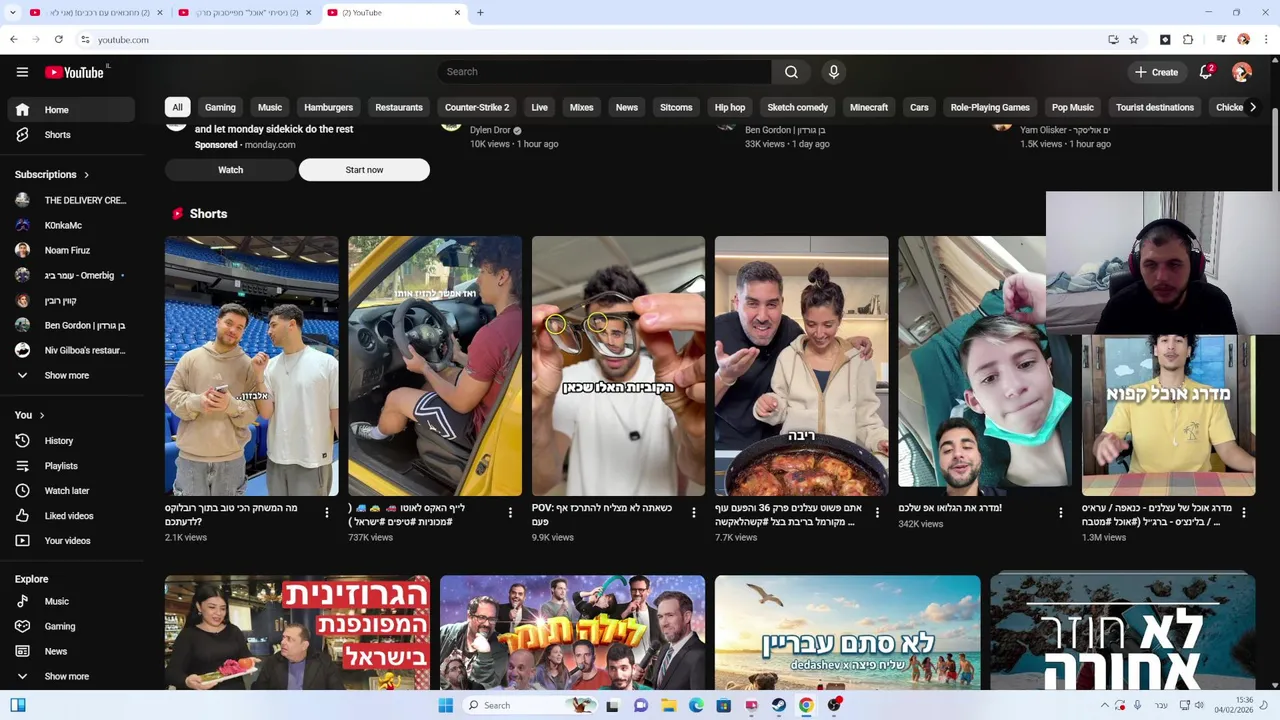
Task: Open Watch later in the sidebar
Action: pyautogui.click(x=70, y=491)
